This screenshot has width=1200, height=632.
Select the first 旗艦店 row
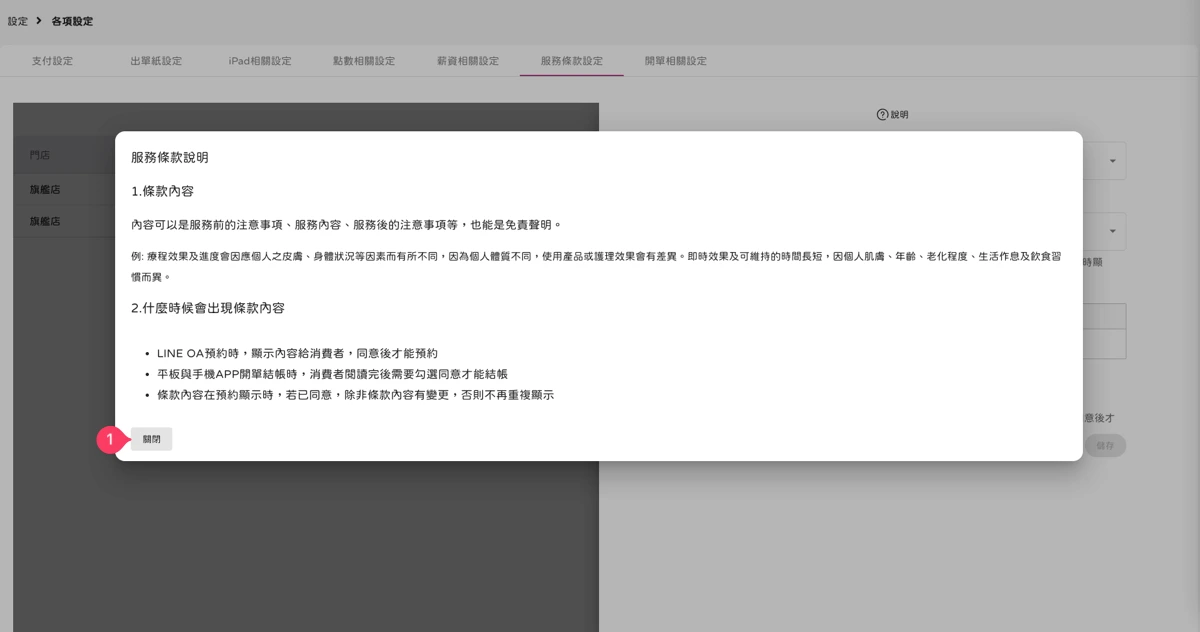pyautogui.click(x=44, y=189)
